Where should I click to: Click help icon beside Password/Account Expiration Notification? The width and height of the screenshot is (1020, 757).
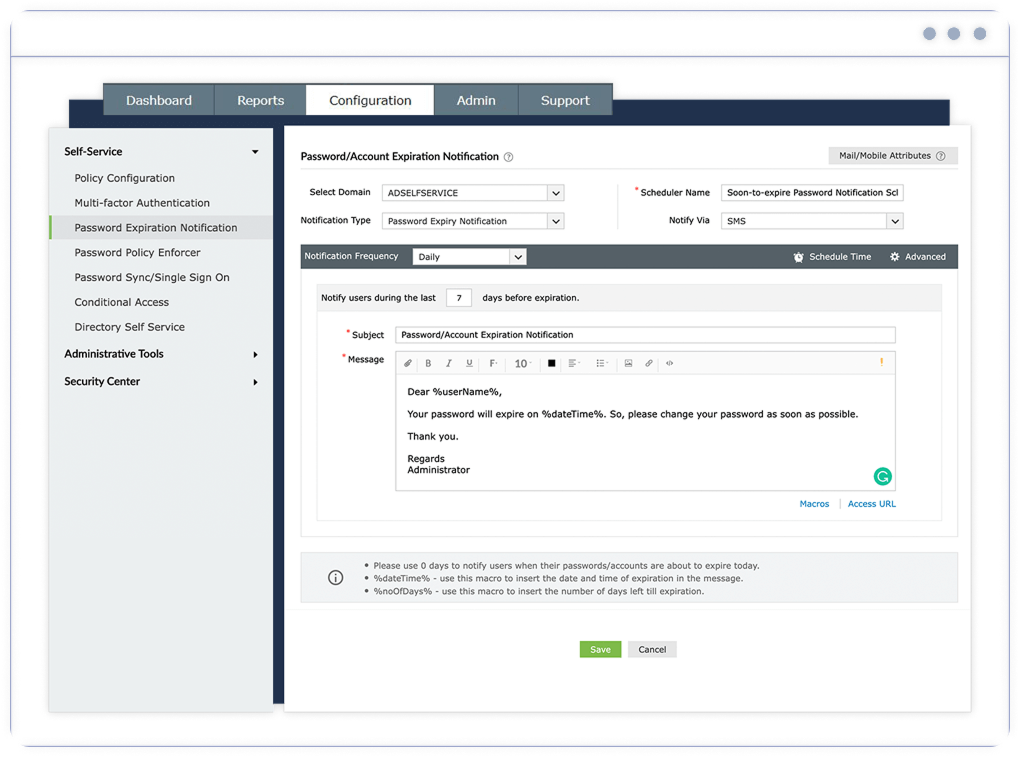508,157
